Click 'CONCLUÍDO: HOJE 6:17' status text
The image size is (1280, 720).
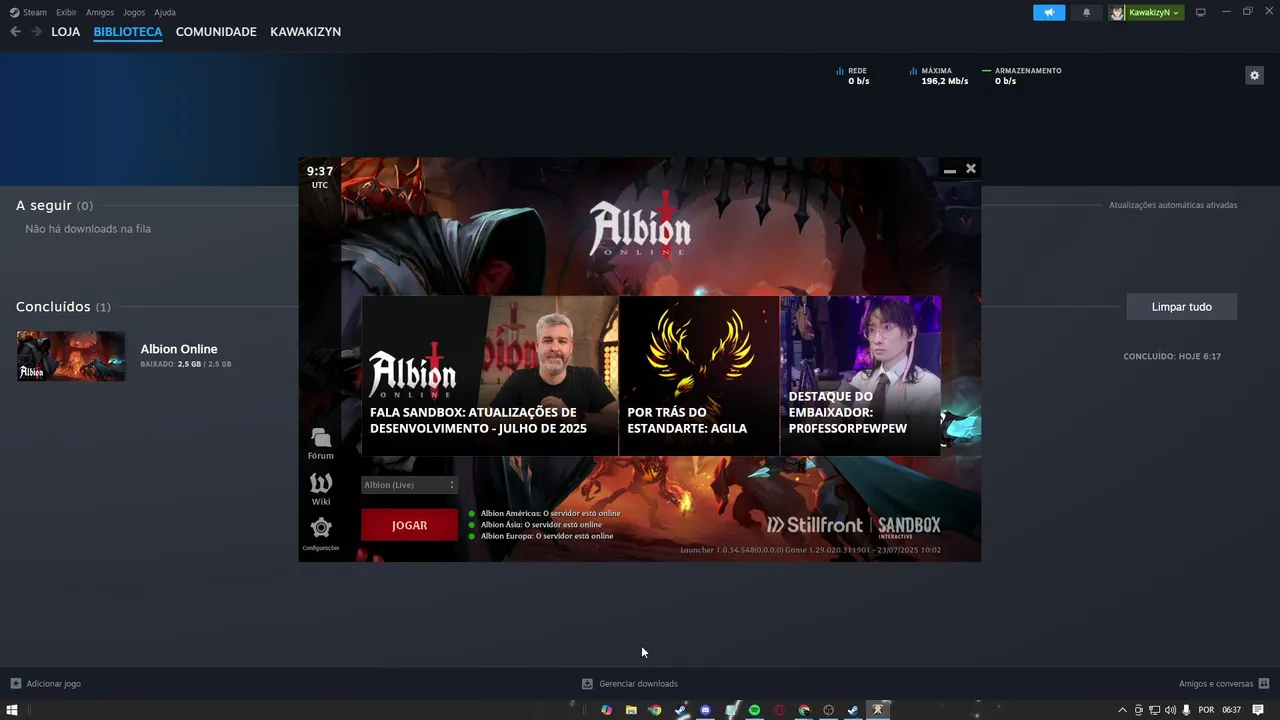point(1172,356)
